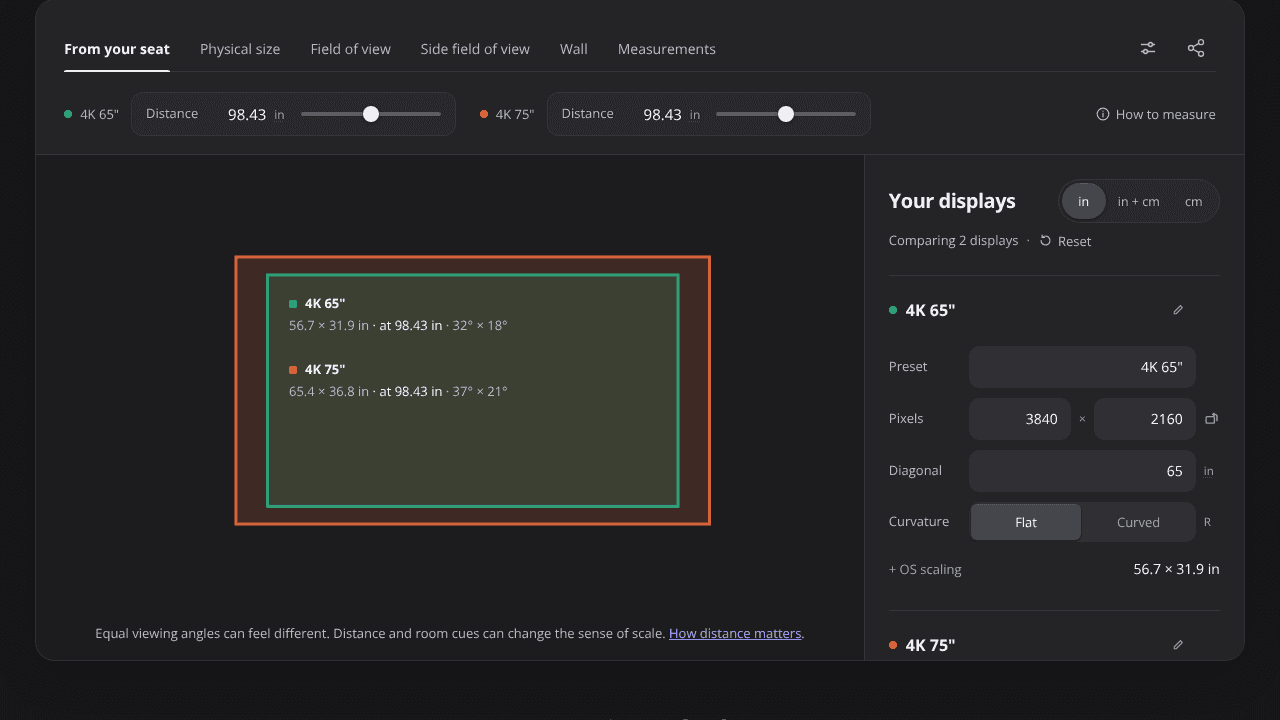Open the How to measure help
The image size is (1280, 720).
coord(1156,114)
